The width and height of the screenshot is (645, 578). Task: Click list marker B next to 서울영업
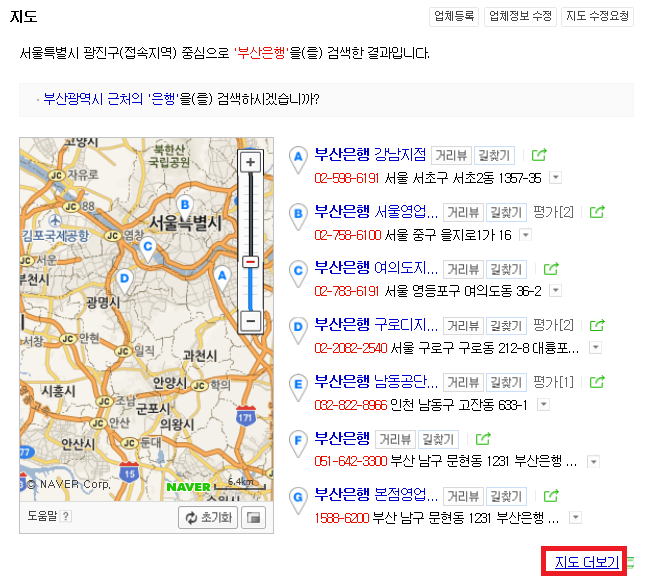click(298, 216)
